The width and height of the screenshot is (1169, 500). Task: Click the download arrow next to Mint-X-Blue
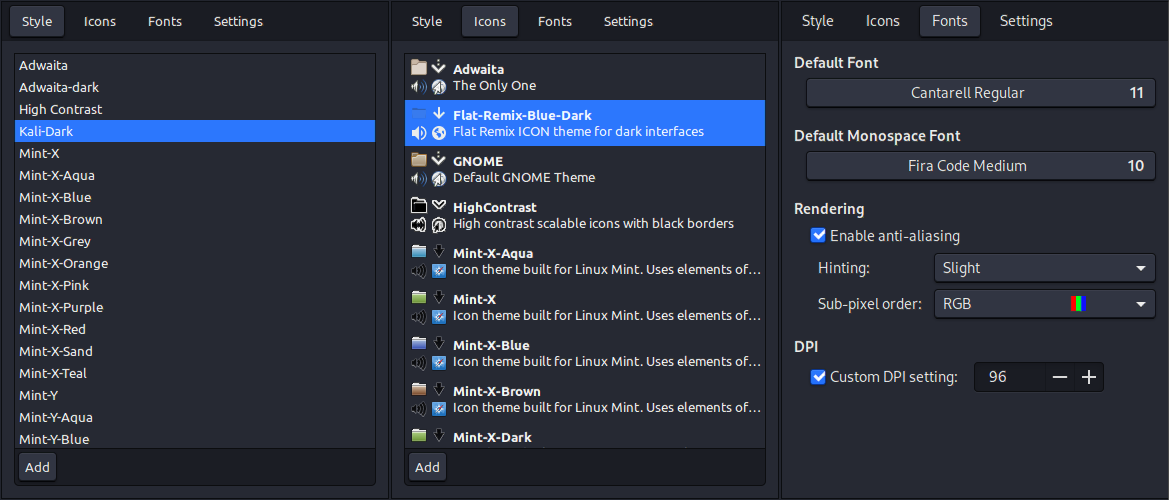[438, 344]
